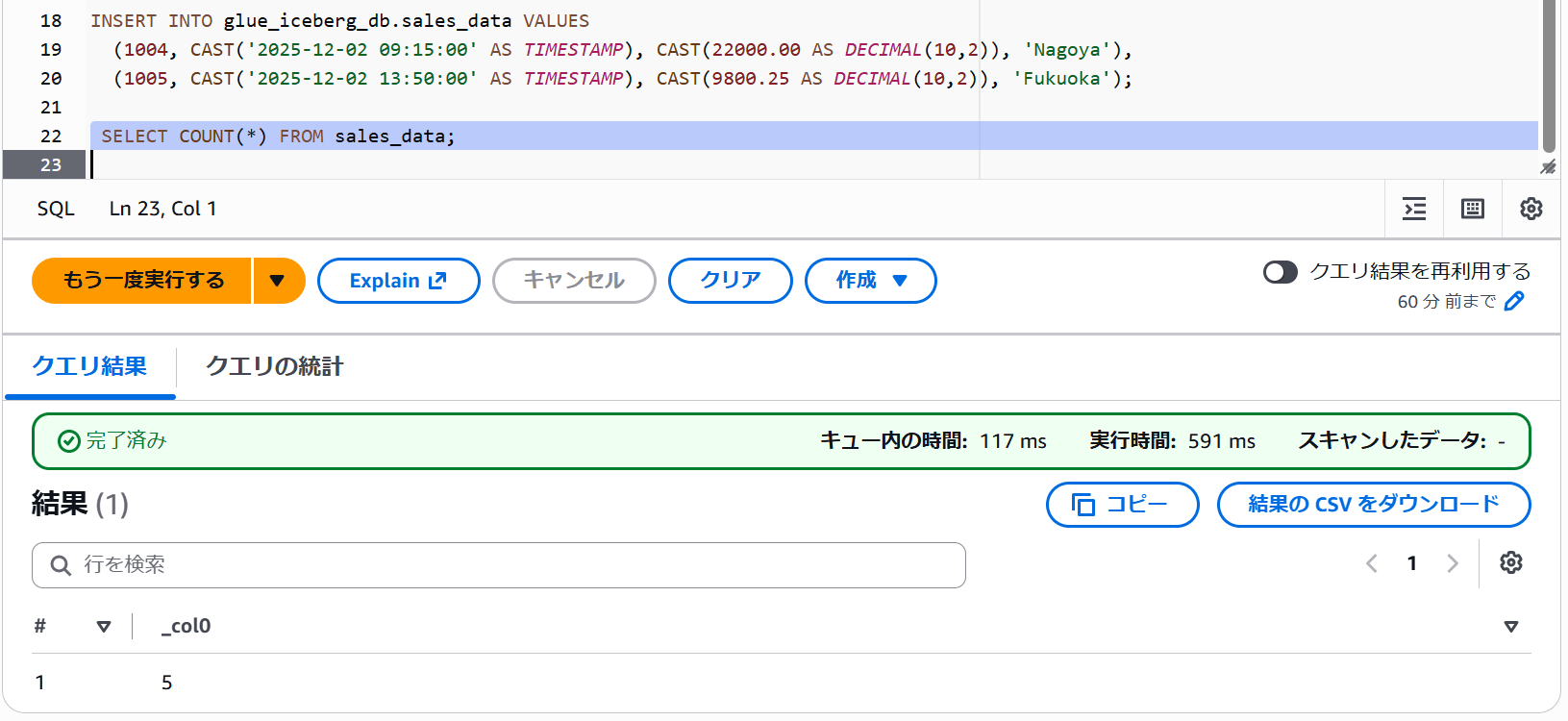Expand the 作成 dropdown menu
This screenshot has width=1568, height=721.
871,281
